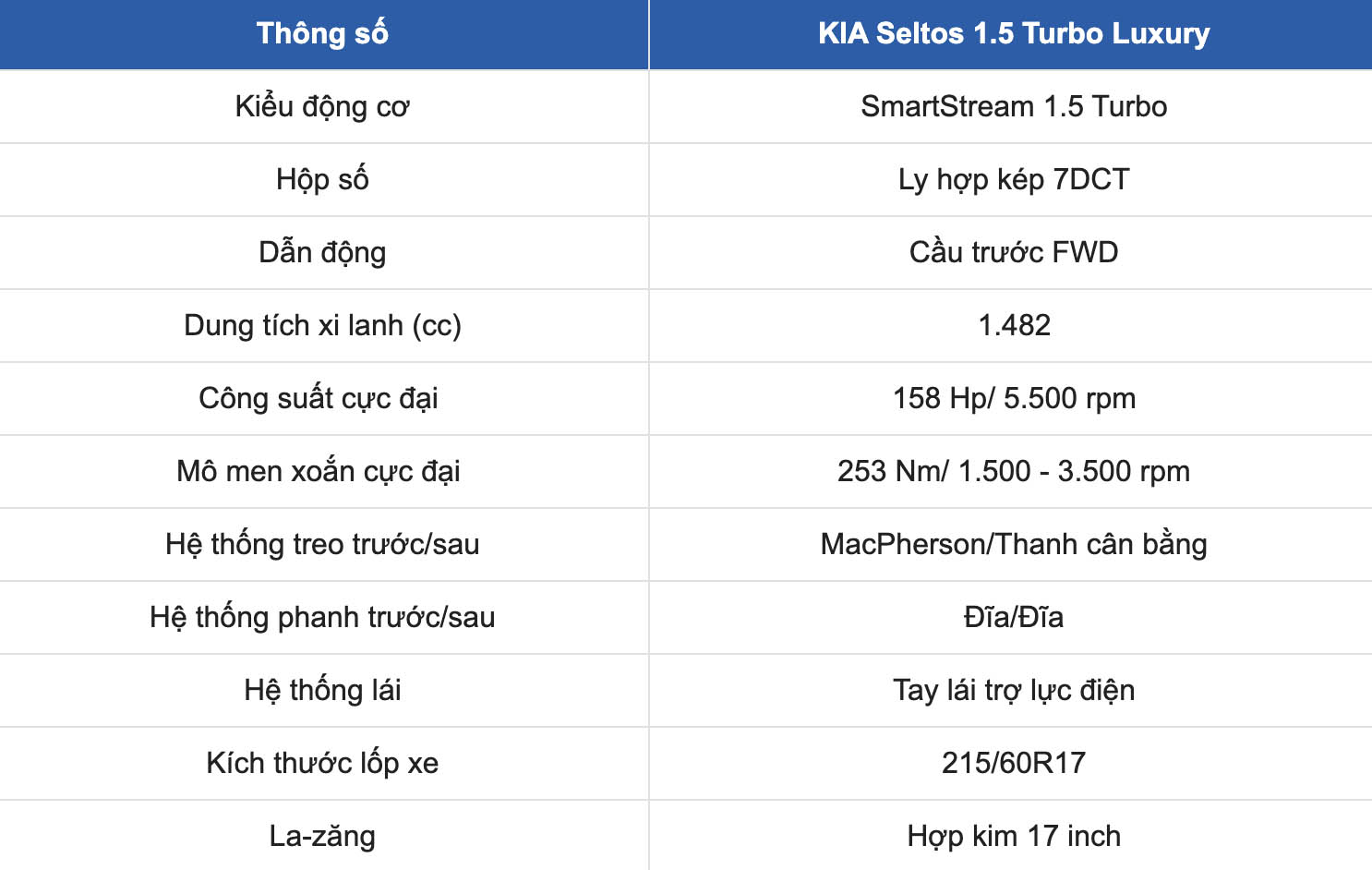Select the "Kiểu động cơ" cell

(322, 107)
